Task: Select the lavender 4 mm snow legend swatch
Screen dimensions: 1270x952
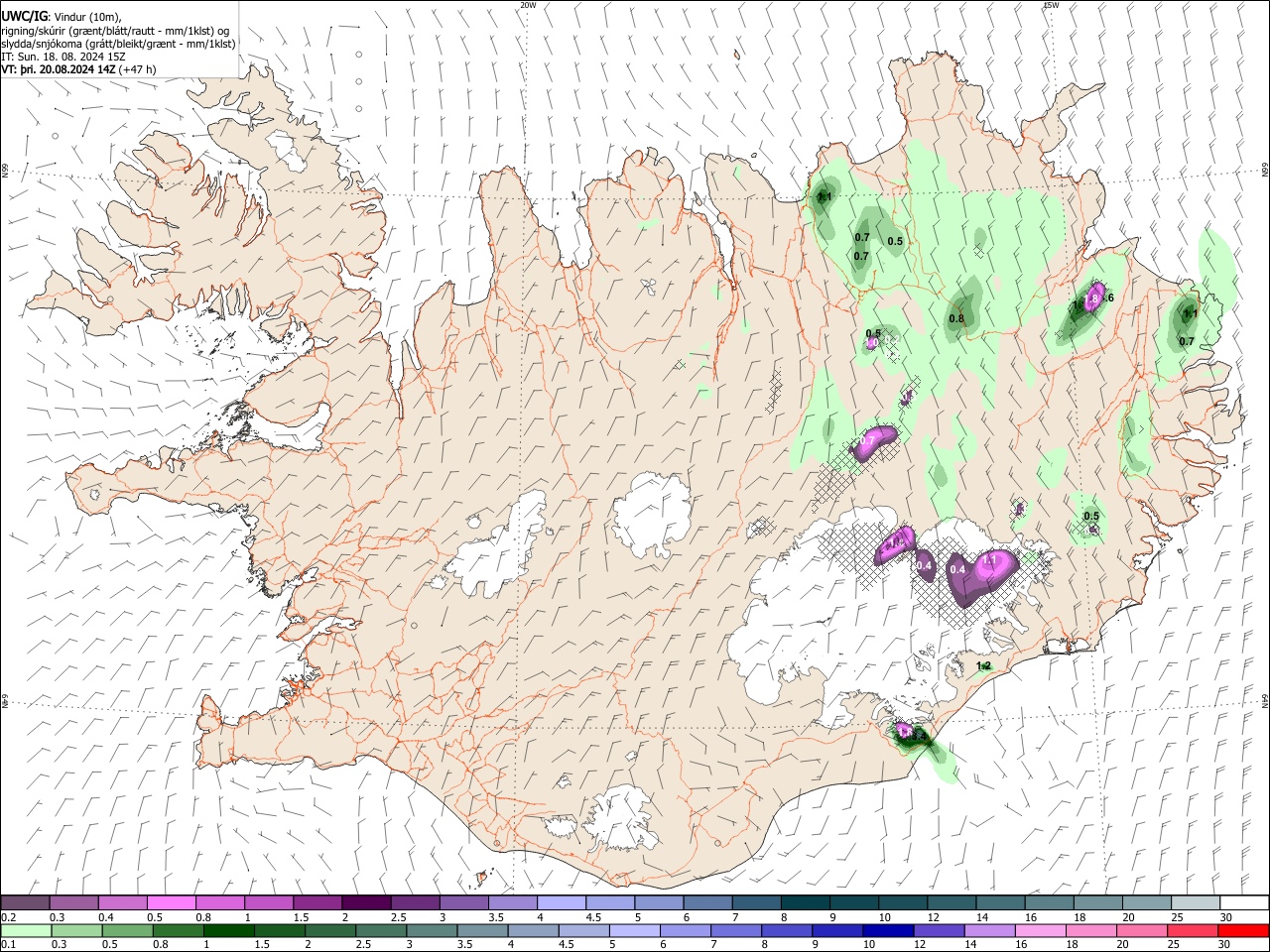Action: [562, 902]
